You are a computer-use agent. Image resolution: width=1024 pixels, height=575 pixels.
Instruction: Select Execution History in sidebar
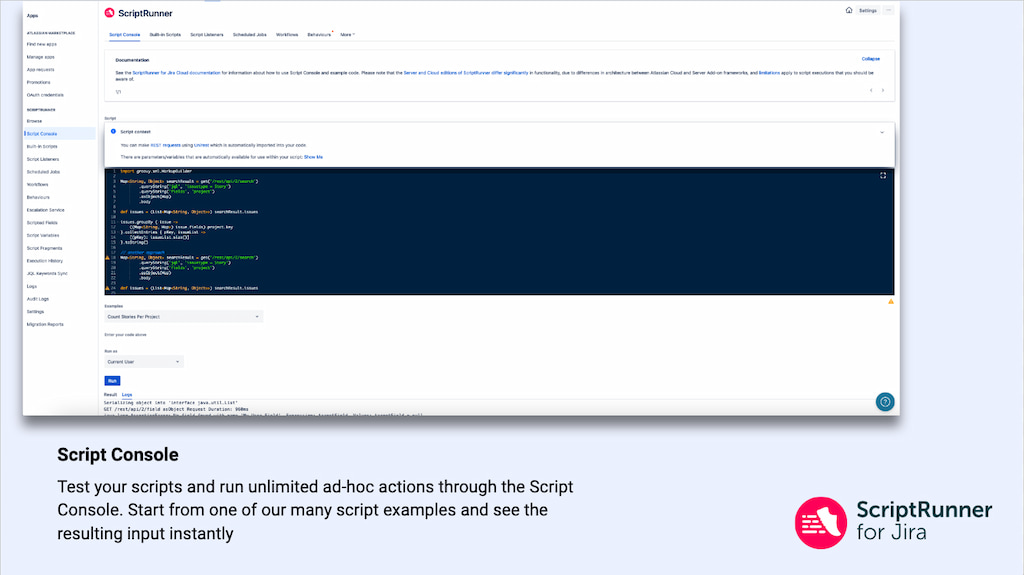[x=44, y=261]
